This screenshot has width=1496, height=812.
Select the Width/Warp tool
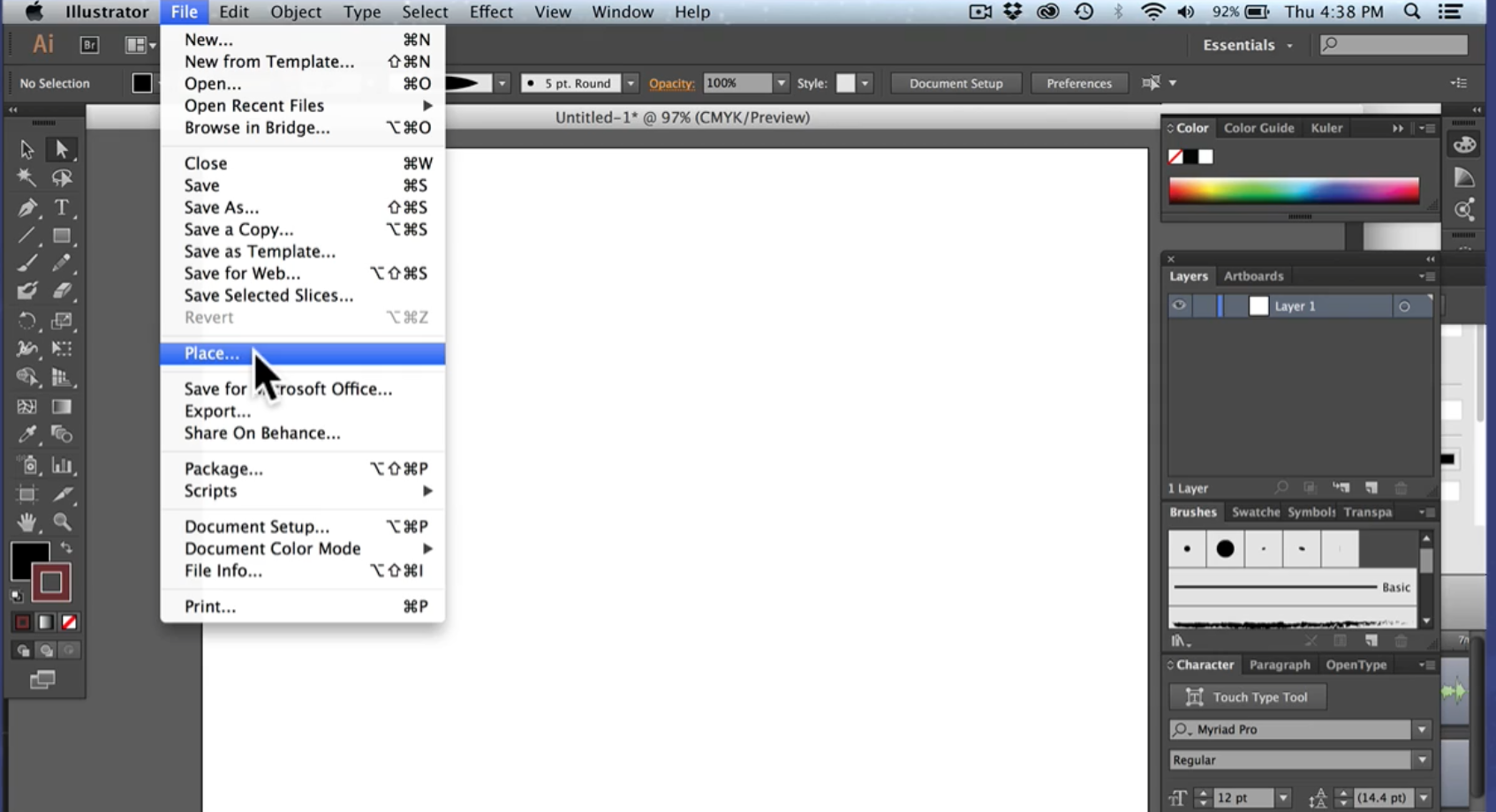pyautogui.click(x=26, y=349)
